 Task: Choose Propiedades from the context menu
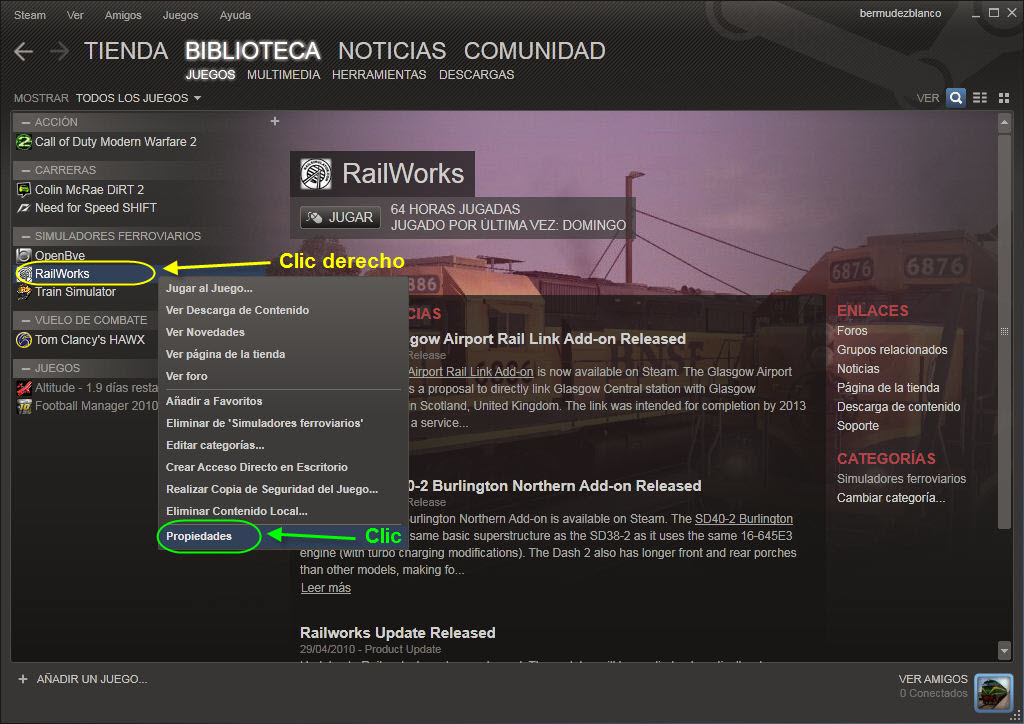pos(199,536)
